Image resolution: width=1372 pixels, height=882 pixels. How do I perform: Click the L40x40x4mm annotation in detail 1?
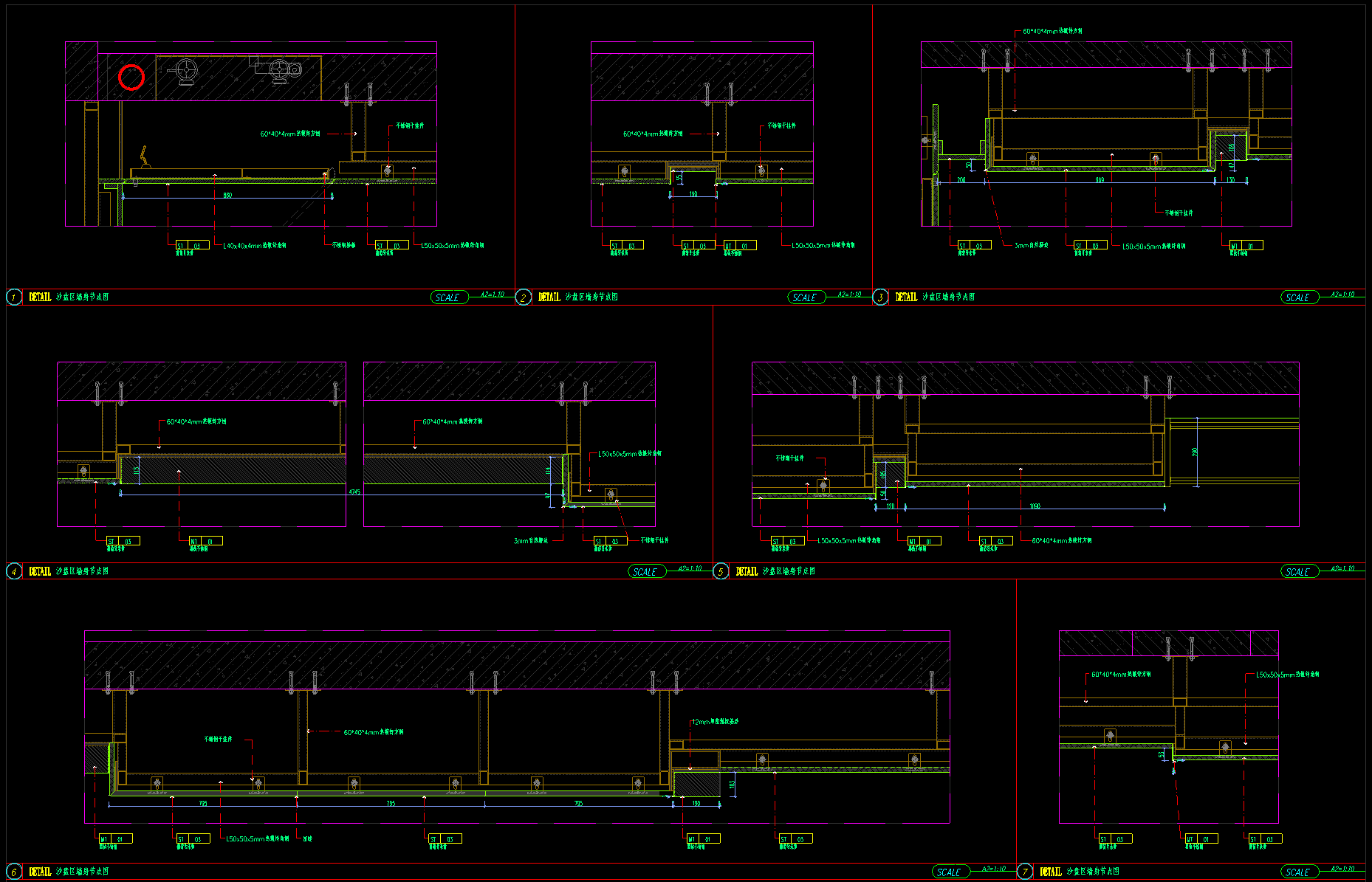255,245
